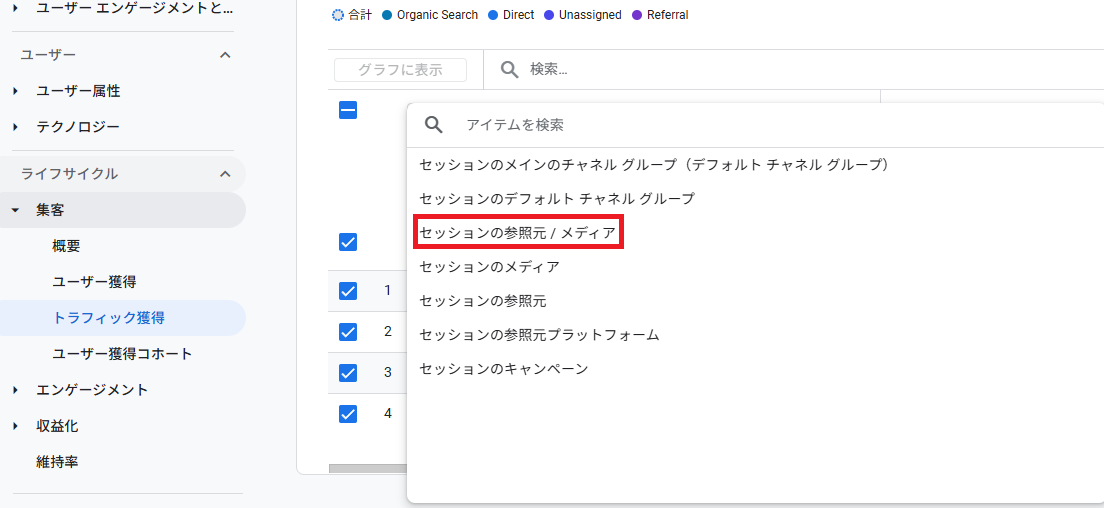Collapse the ライフサイクル section chevron

coord(225,173)
